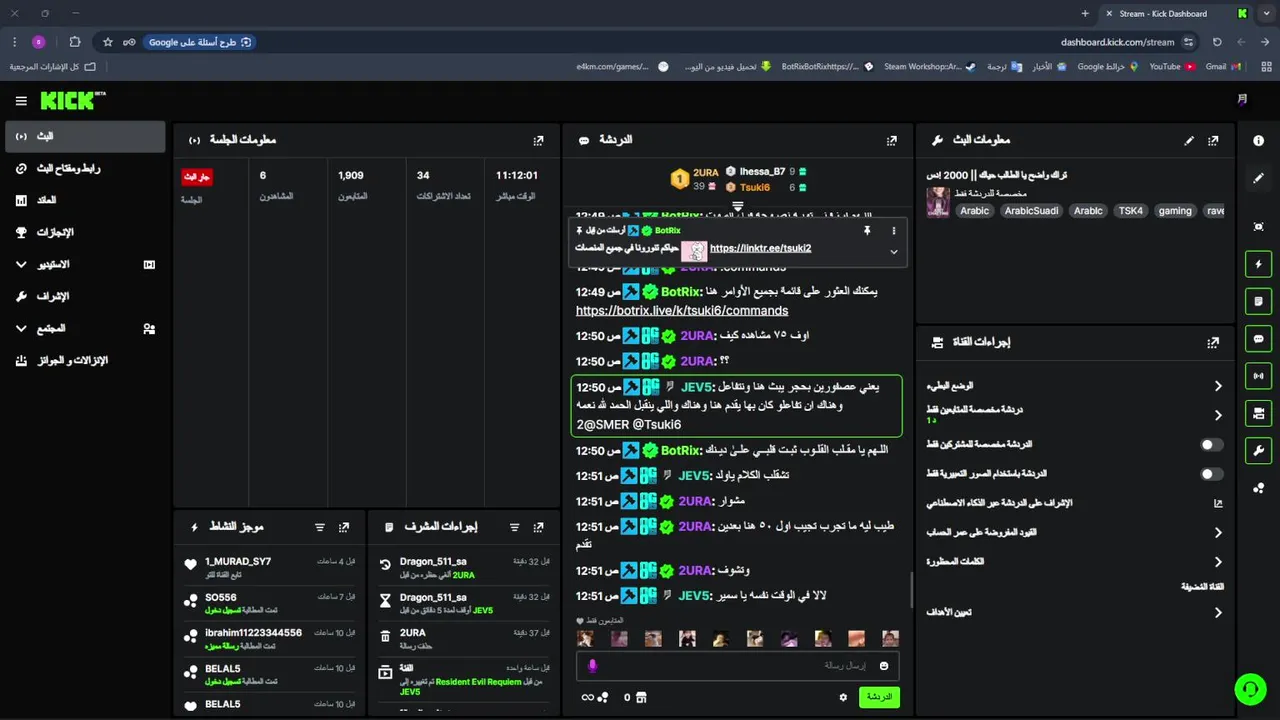Image resolution: width=1280 pixels, height=720 pixels.
Task: Toggle the moderator actions note rail icon
Action: 1258,302
